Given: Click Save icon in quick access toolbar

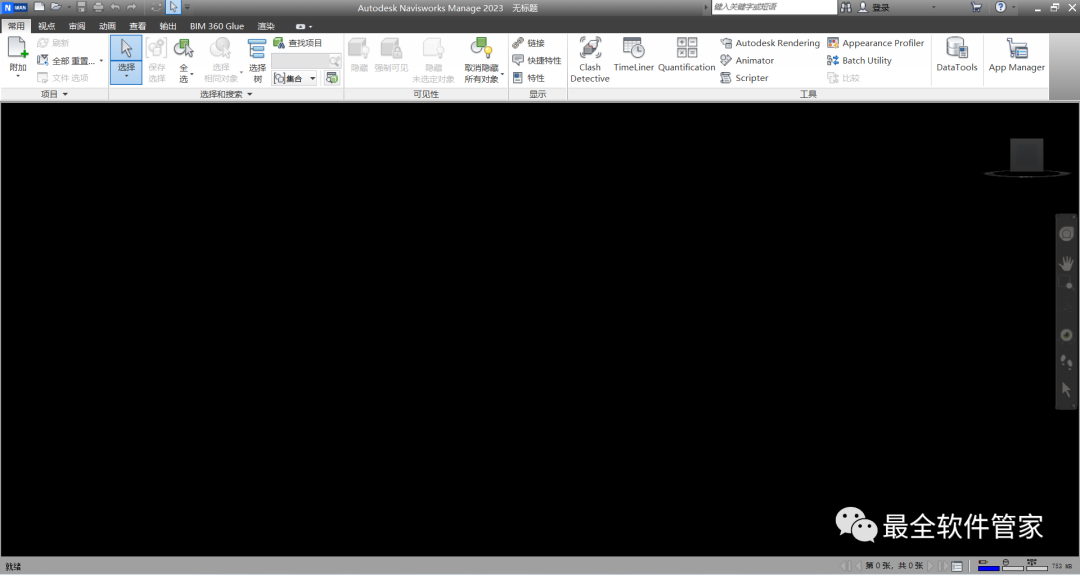Looking at the screenshot, I should point(81,7).
